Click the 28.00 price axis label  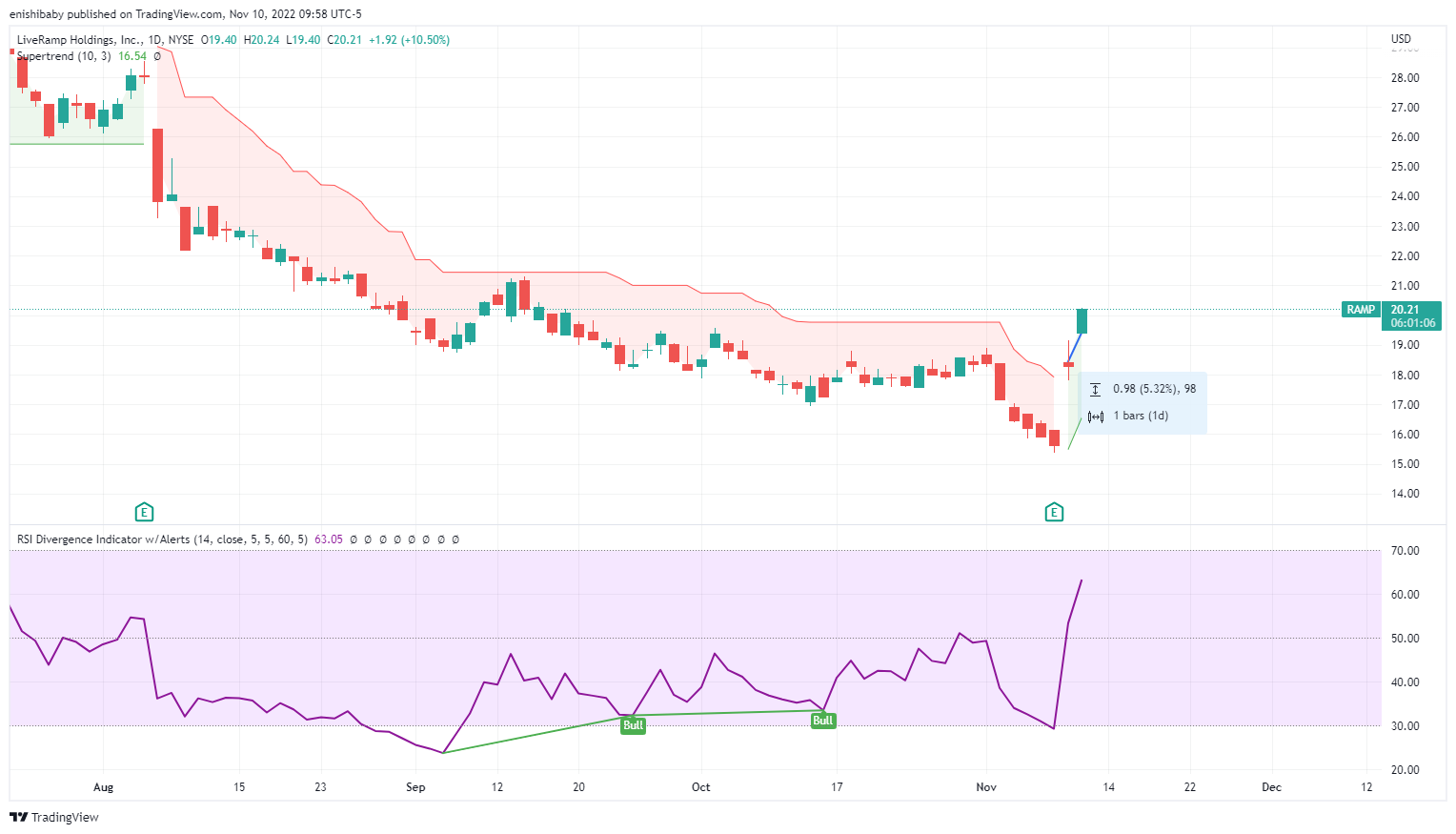1405,78
